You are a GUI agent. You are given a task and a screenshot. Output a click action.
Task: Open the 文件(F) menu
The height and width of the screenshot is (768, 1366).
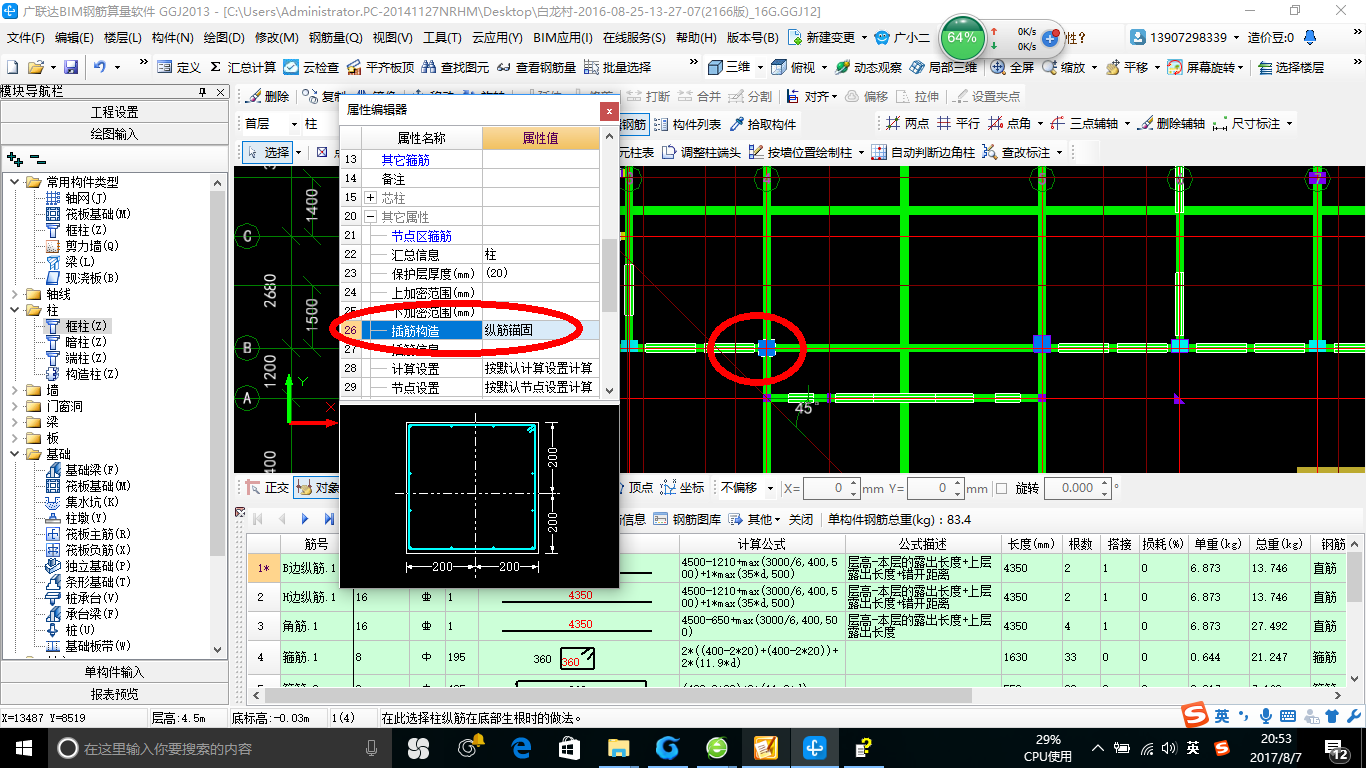pos(26,38)
